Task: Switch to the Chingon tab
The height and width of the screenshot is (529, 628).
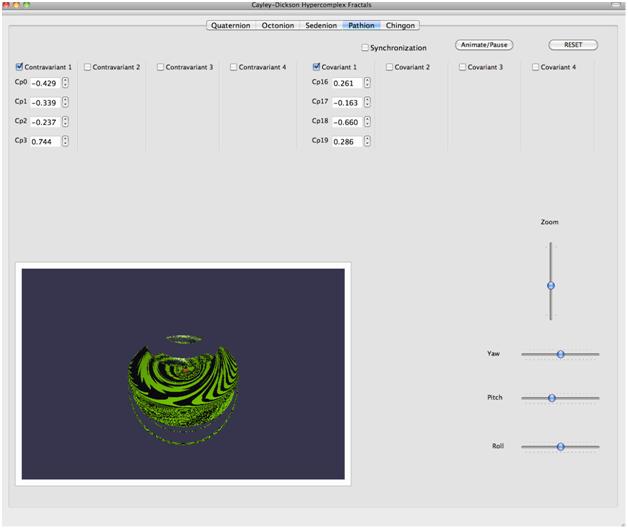Action: [400, 25]
